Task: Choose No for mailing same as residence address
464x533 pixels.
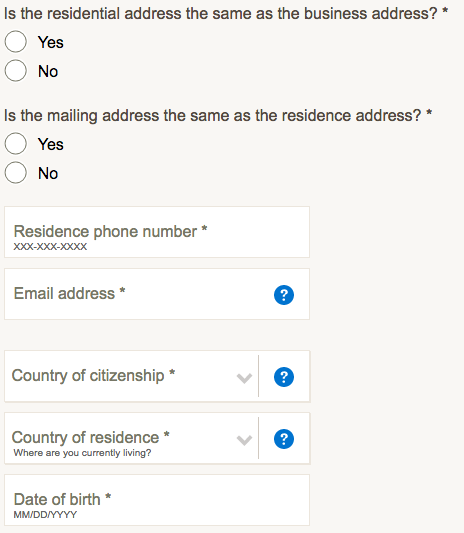Action: point(16,173)
